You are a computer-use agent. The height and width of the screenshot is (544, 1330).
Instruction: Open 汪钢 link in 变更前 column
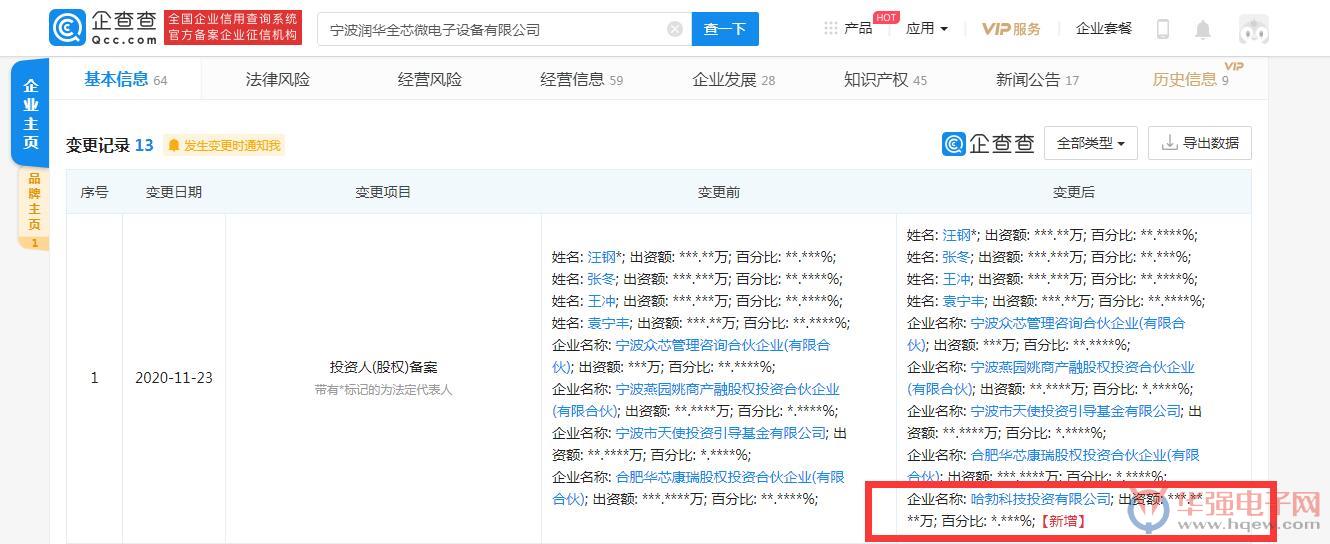click(601, 257)
